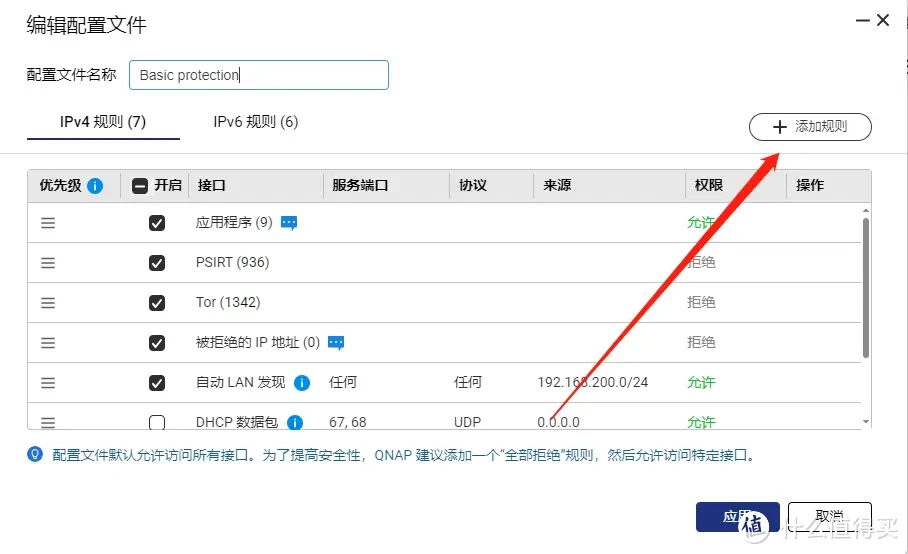Click the scrollbar down arrow
Viewport: 908px width, 554px height.
pyautogui.click(x=866, y=421)
